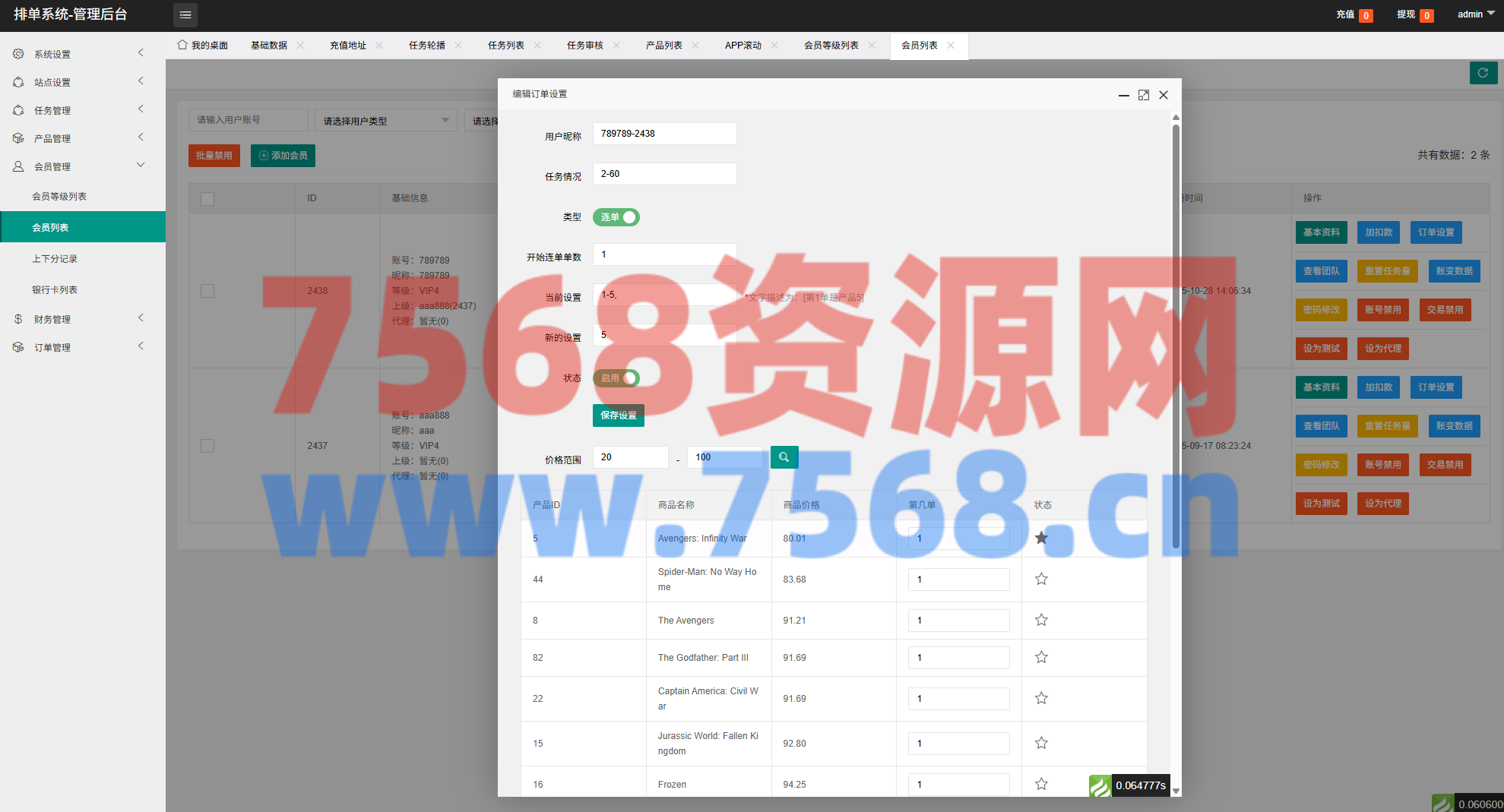1504x812 pixels.
Task: Click the 保存设置 button
Action: [x=618, y=415]
